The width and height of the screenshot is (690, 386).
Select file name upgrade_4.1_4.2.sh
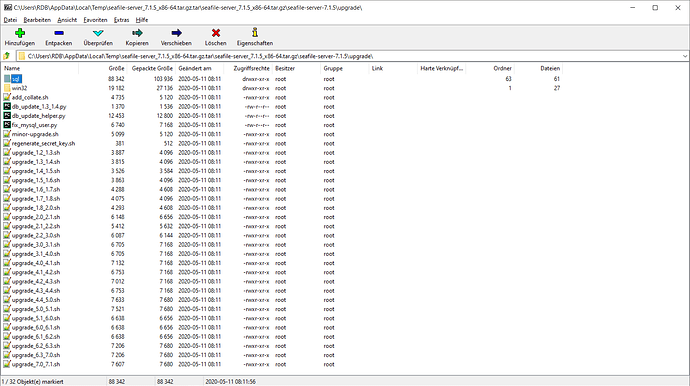[36, 272]
